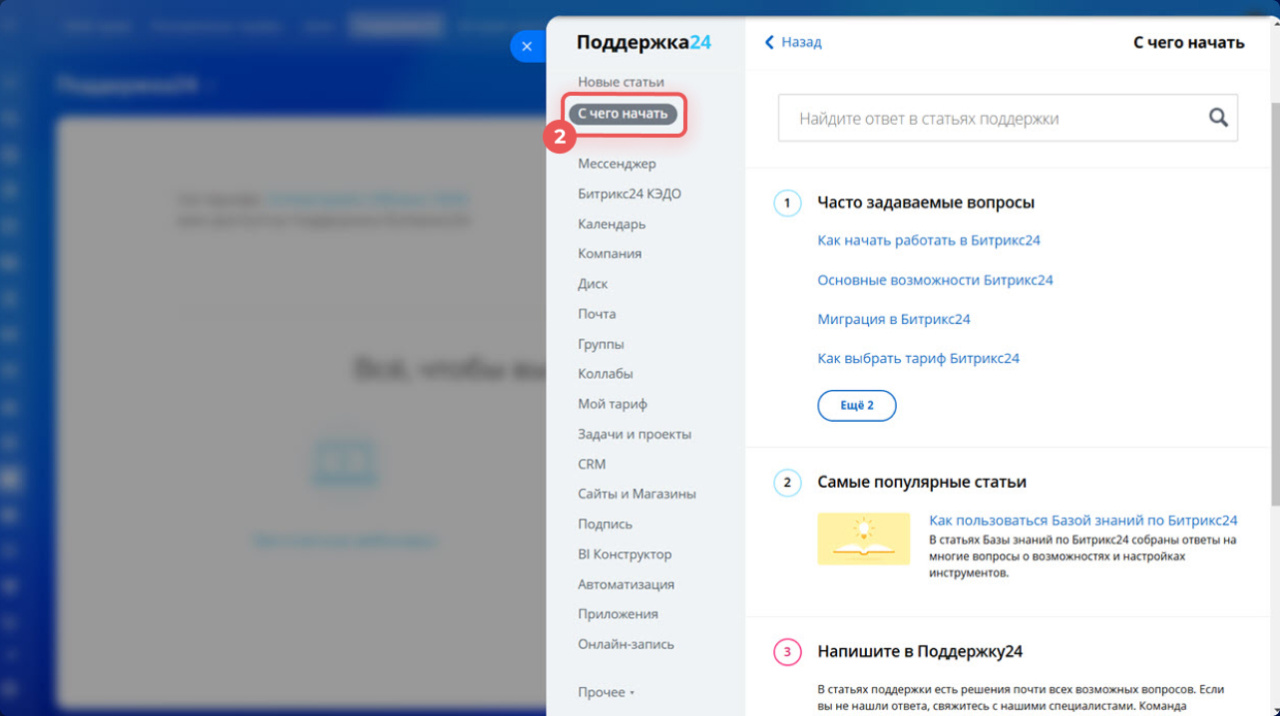1280x716 pixels.
Task: Expand the Прочее dropdown
Action: click(x=606, y=692)
